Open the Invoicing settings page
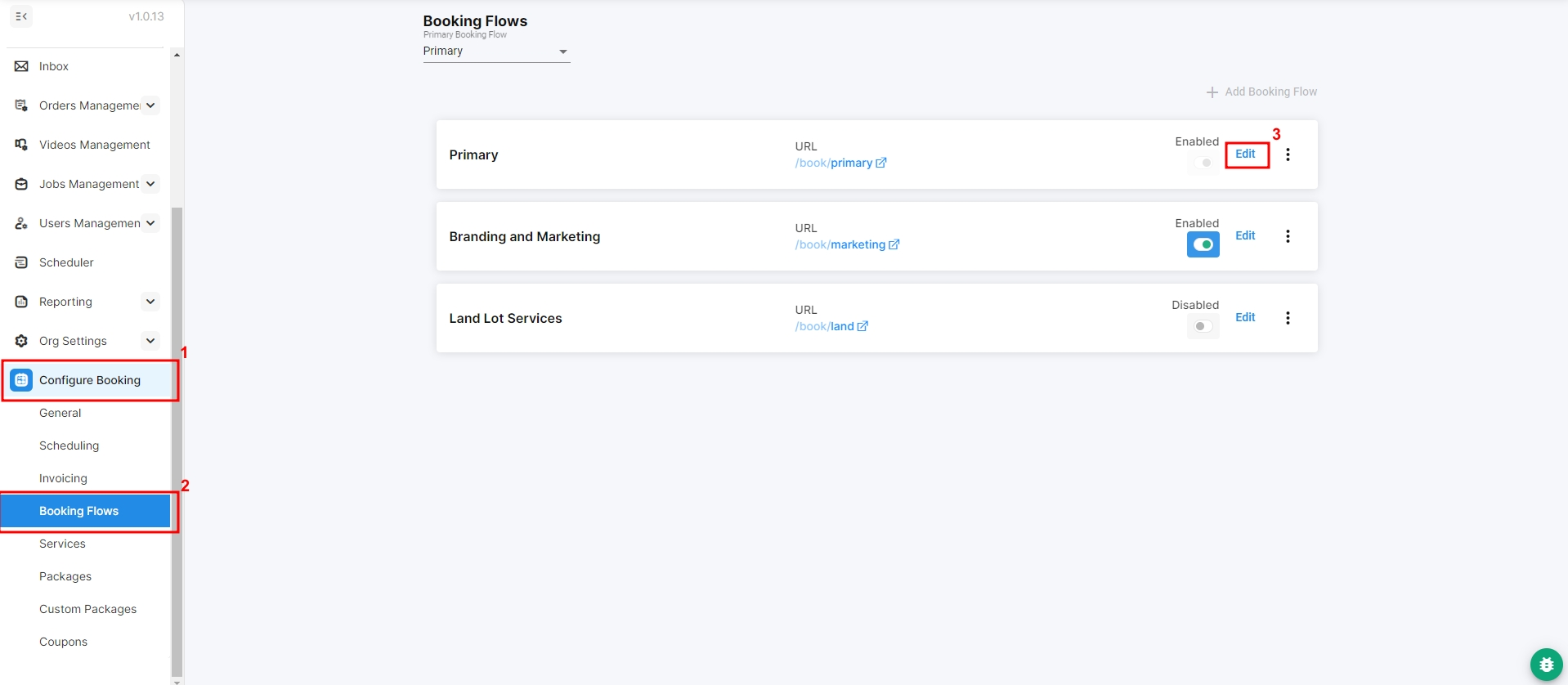Screen dimensions: 1568x685 (x=63, y=478)
